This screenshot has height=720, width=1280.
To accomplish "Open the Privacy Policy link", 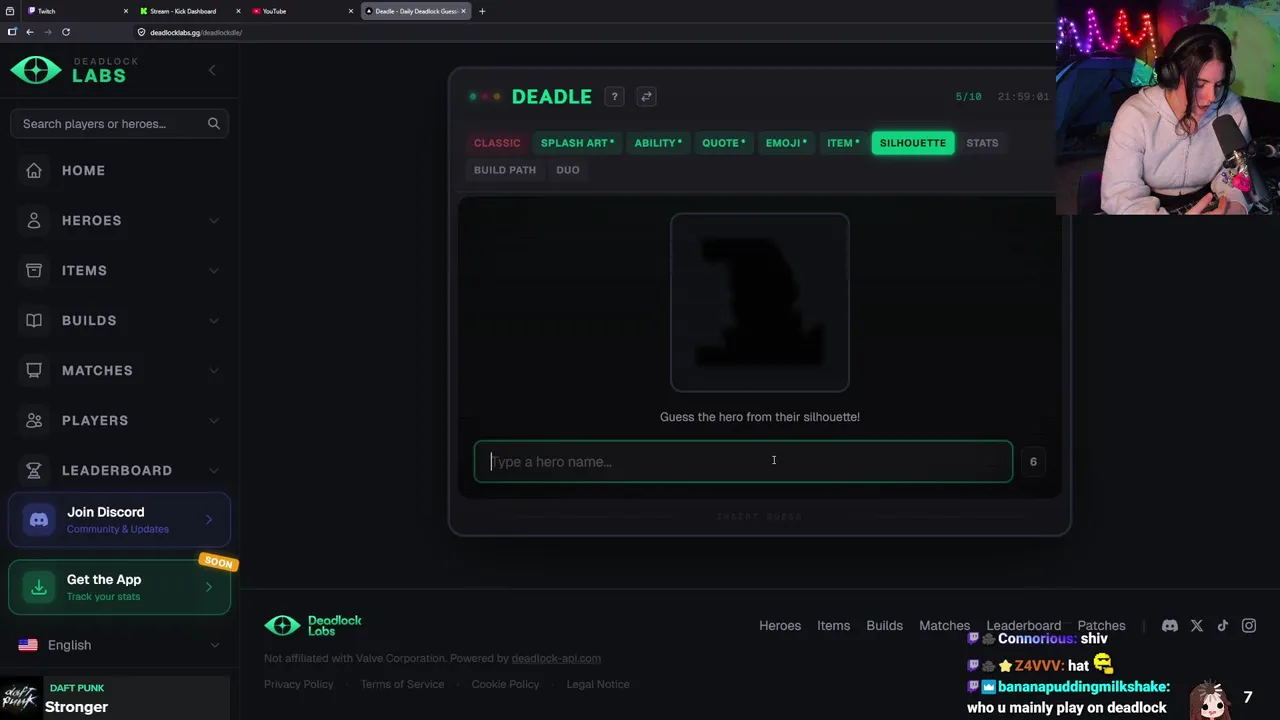I will pyautogui.click(x=298, y=684).
